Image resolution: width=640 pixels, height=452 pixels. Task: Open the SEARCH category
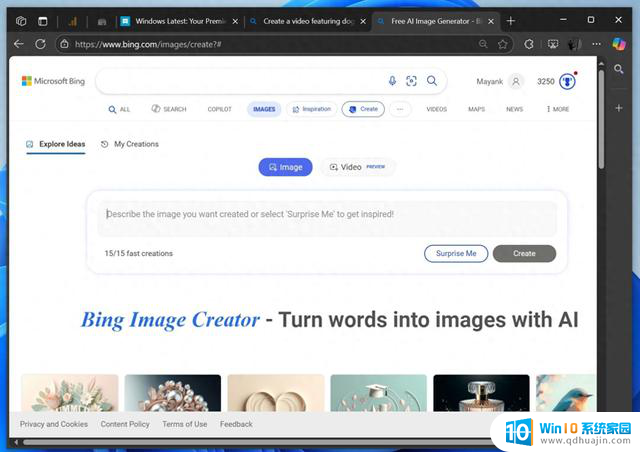click(x=169, y=109)
